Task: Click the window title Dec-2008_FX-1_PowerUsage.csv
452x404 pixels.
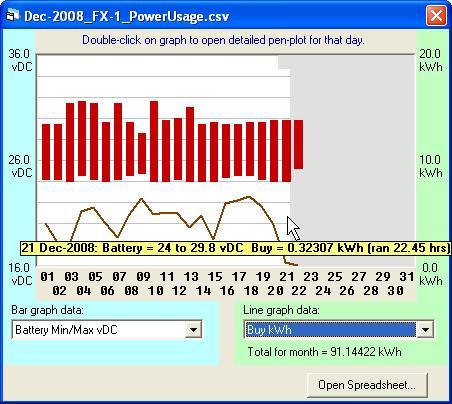Action: click(x=126, y=16)
